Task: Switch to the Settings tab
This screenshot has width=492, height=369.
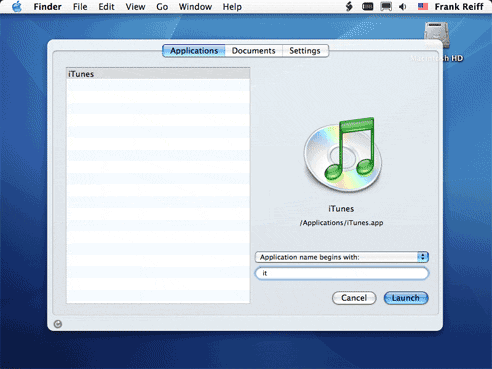Action: point(305,51)
